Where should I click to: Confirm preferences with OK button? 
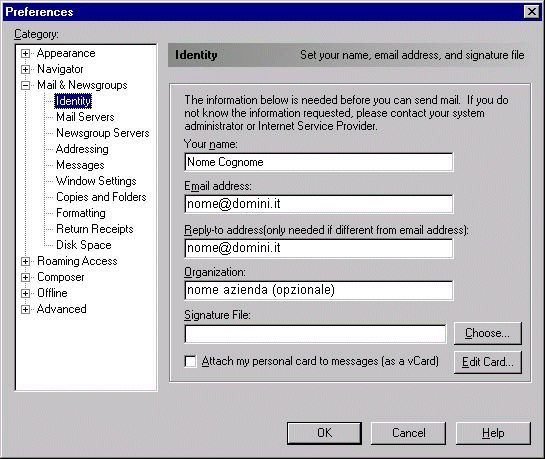(324, 433)
